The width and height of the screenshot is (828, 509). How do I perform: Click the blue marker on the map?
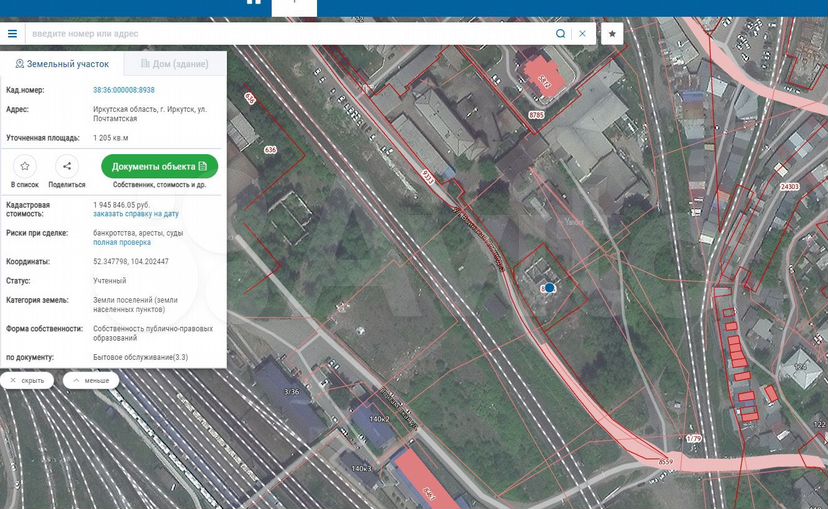549,288
